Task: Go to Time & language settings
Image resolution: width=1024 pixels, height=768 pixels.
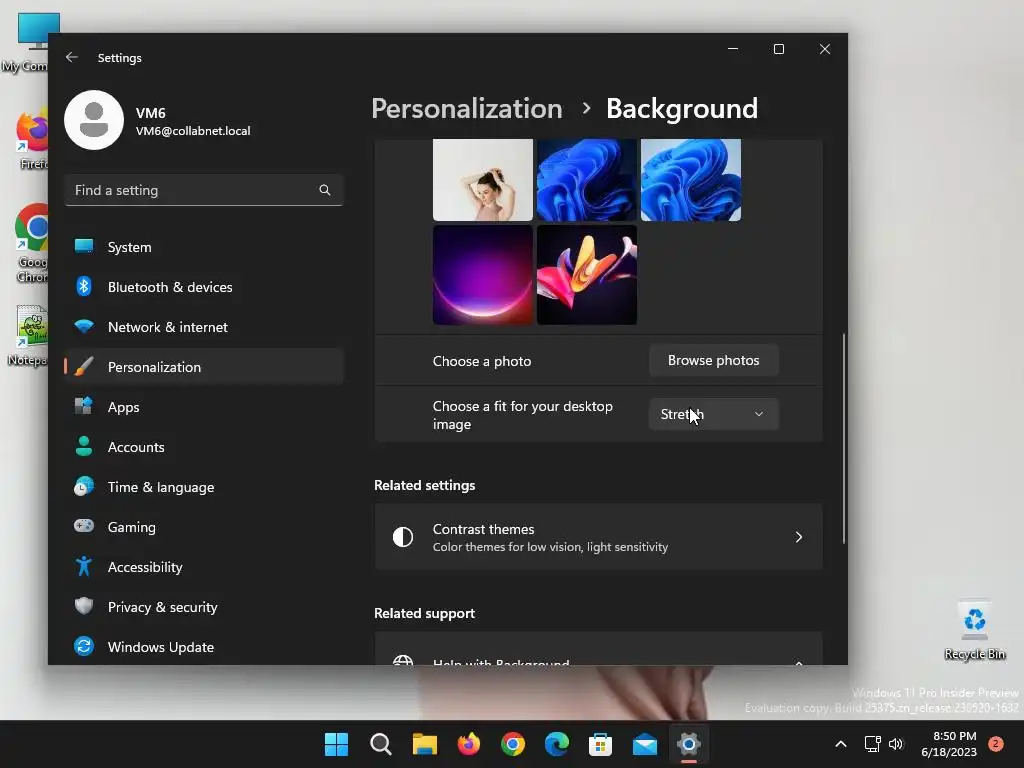Action: (x=204, y=487)
